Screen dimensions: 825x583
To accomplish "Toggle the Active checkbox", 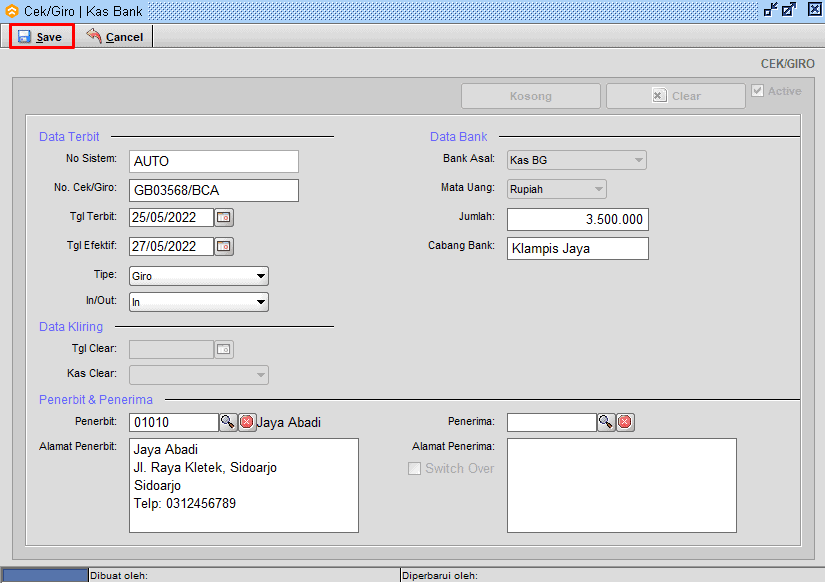I will click(x=758, y=91).
